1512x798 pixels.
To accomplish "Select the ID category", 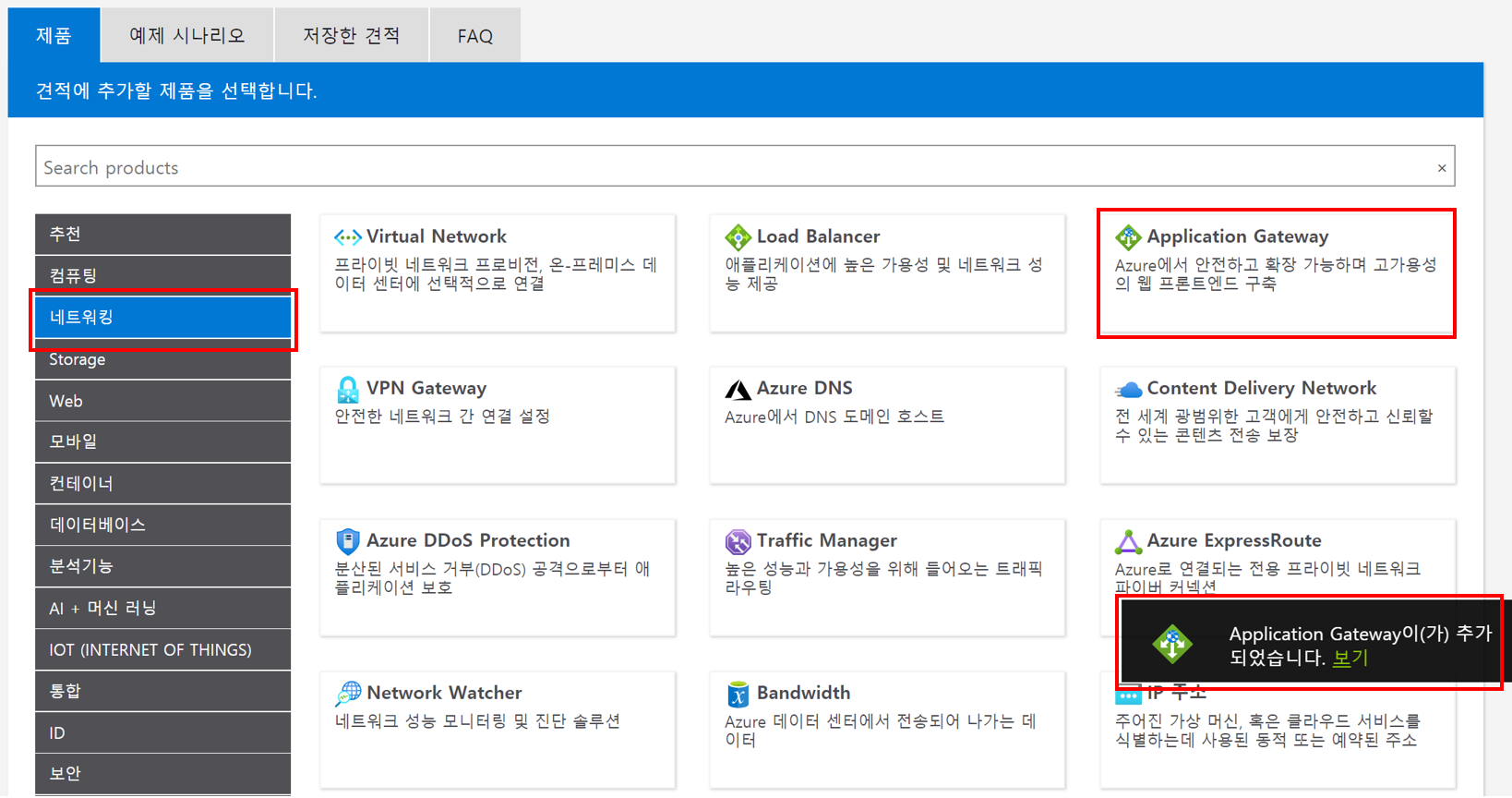I will (162, 733).
